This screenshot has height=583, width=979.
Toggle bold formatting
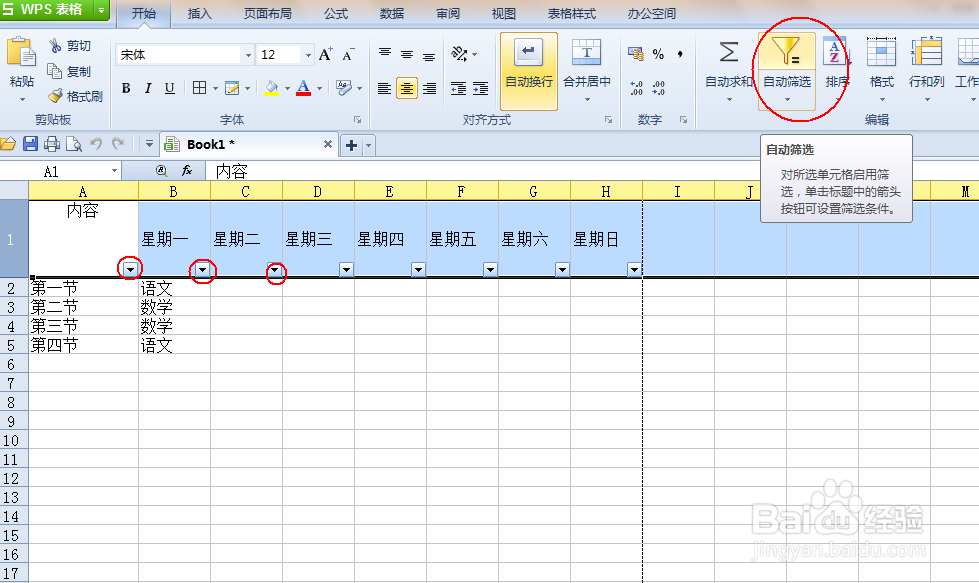[x=124, y=89]
